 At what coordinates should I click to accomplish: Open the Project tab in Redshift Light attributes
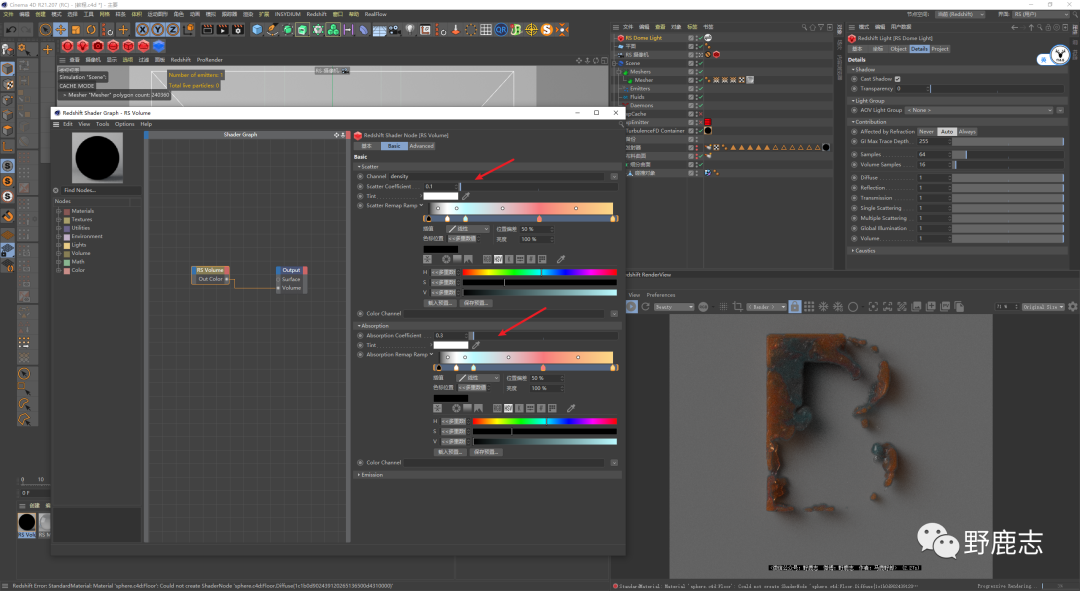(x=940, y=49)
